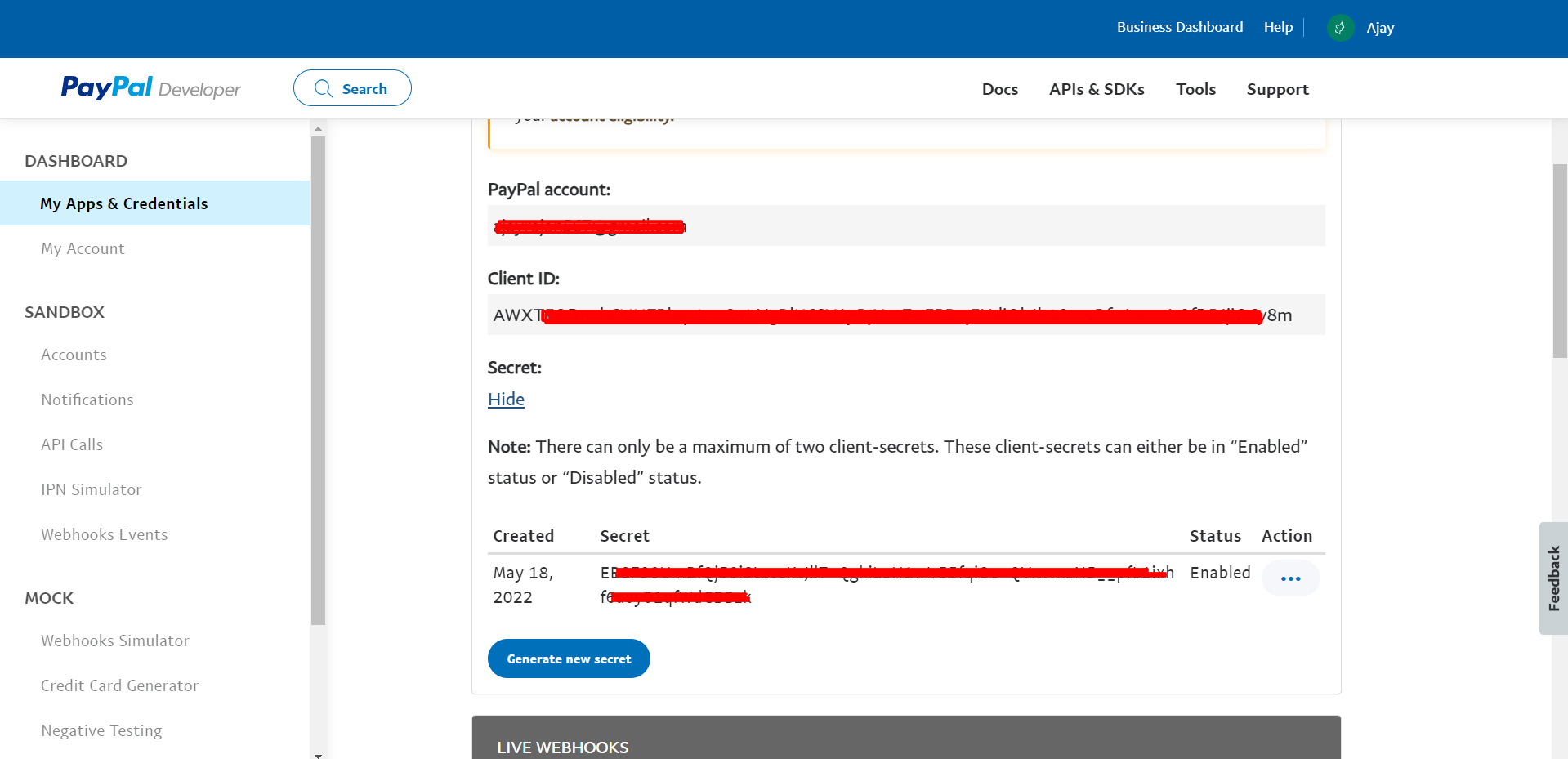1568x759 pixels.
Task: Click the Action column header
Action: tap(1287, 536)
